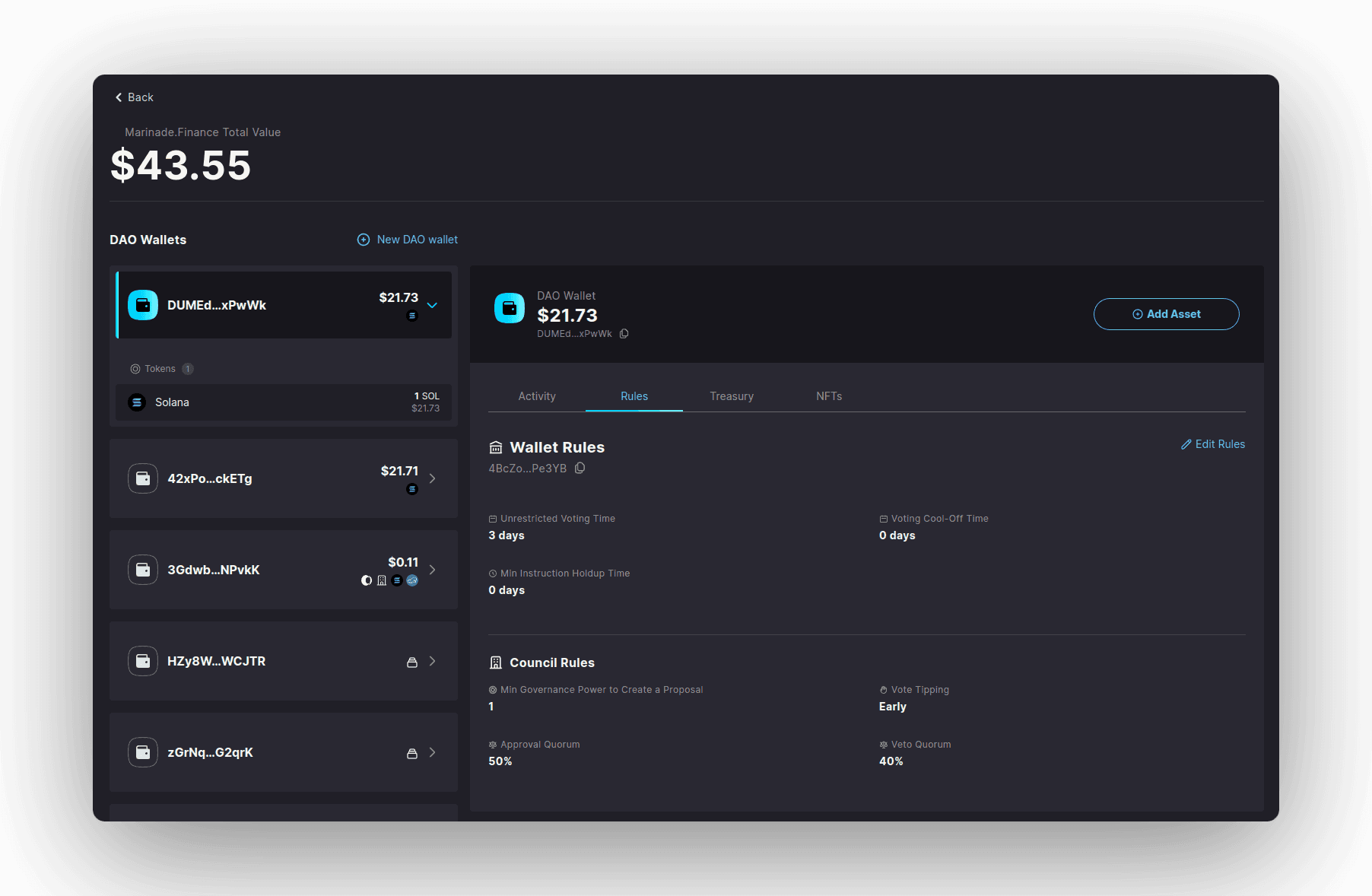This screenshot has height=896, width=1372.
Task: Click the plus icon beside New DAO wallet
Action: (x=364, y=240)
